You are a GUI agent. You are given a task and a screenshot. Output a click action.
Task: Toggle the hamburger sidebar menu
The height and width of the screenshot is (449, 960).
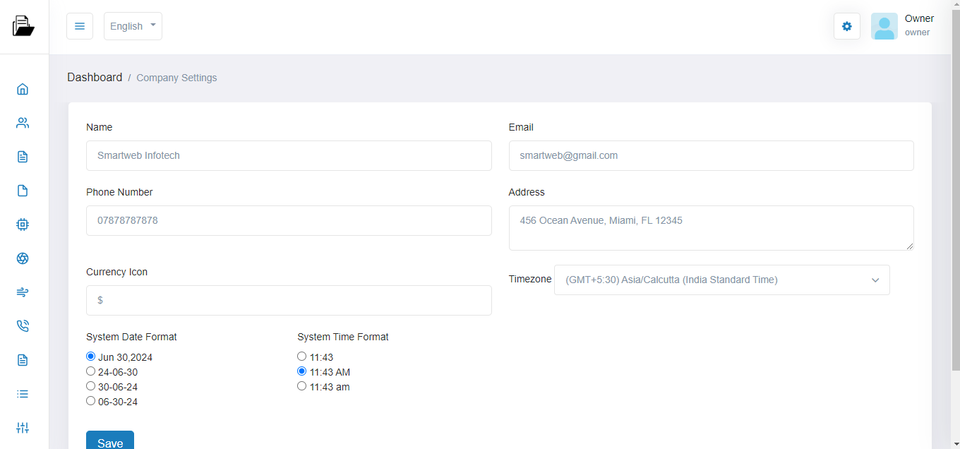(80, 26)
